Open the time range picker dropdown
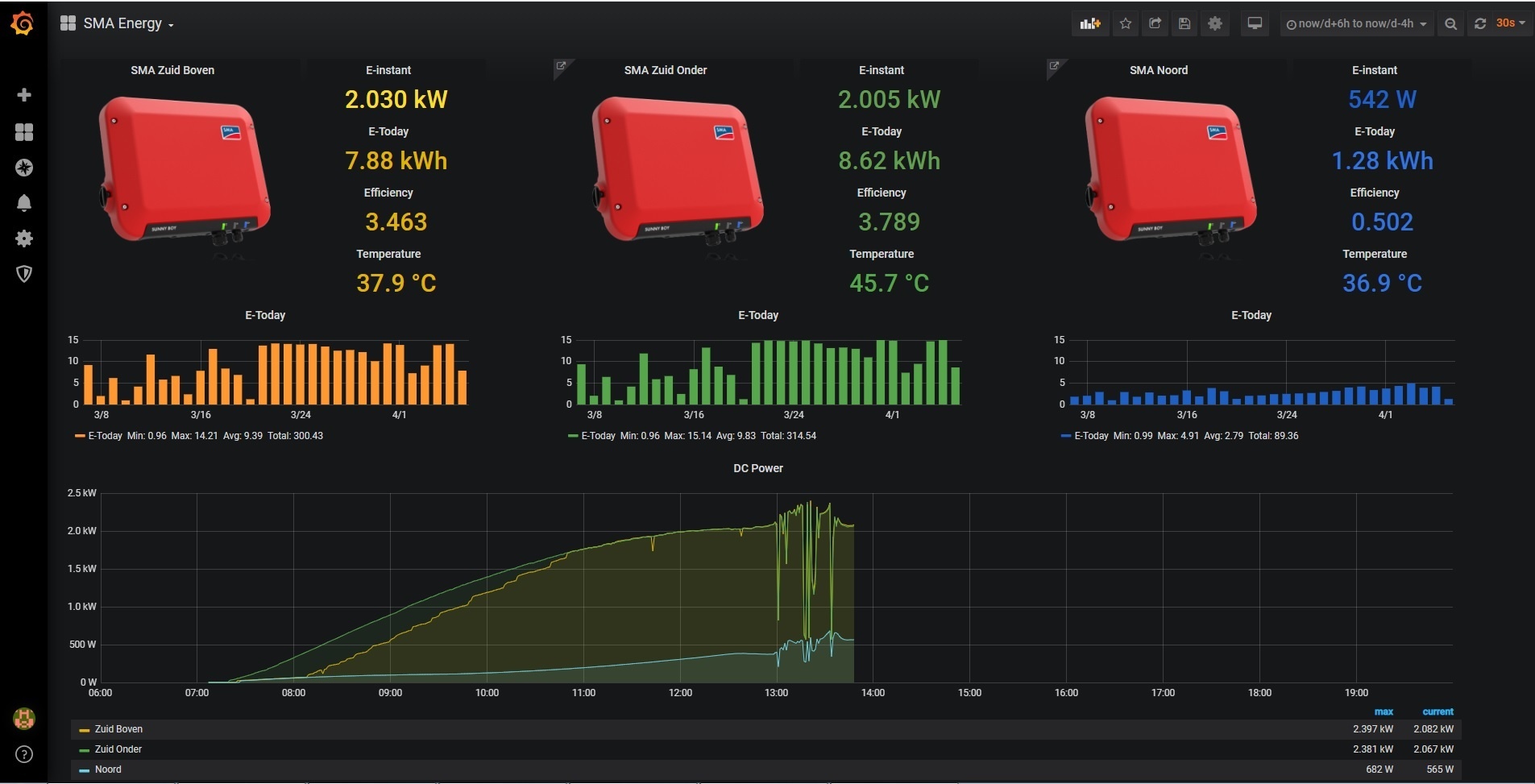1535x784 pixels. click(x=1356, y=23)
